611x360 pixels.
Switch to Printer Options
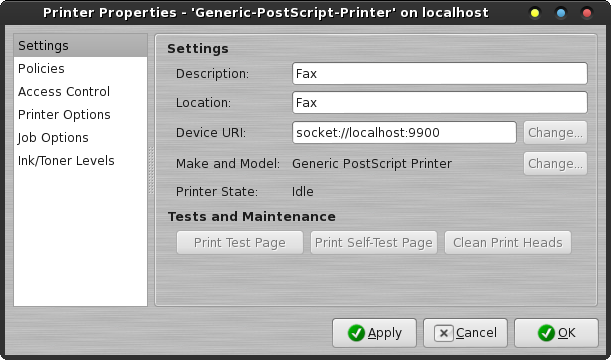click(80, 115)
